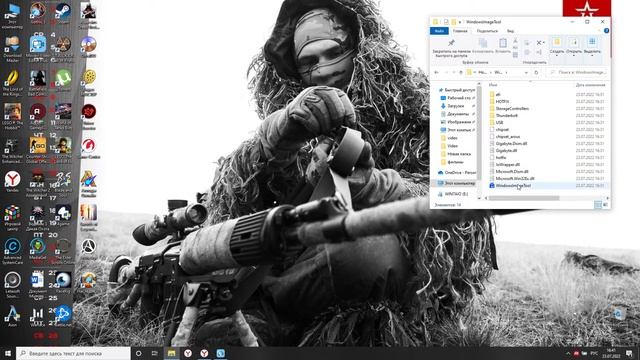Launch uTorrent from the desktop
This screenshot has width=640, height=360.
pyautogui.click(x=63, y=80)
